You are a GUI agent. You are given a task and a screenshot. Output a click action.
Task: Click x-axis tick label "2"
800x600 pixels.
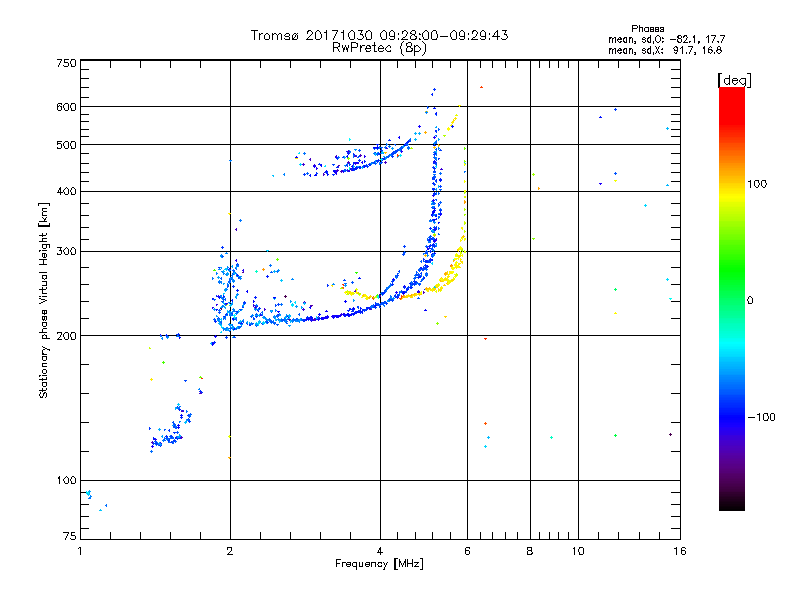pyautogui.click(x=230, y=551)
